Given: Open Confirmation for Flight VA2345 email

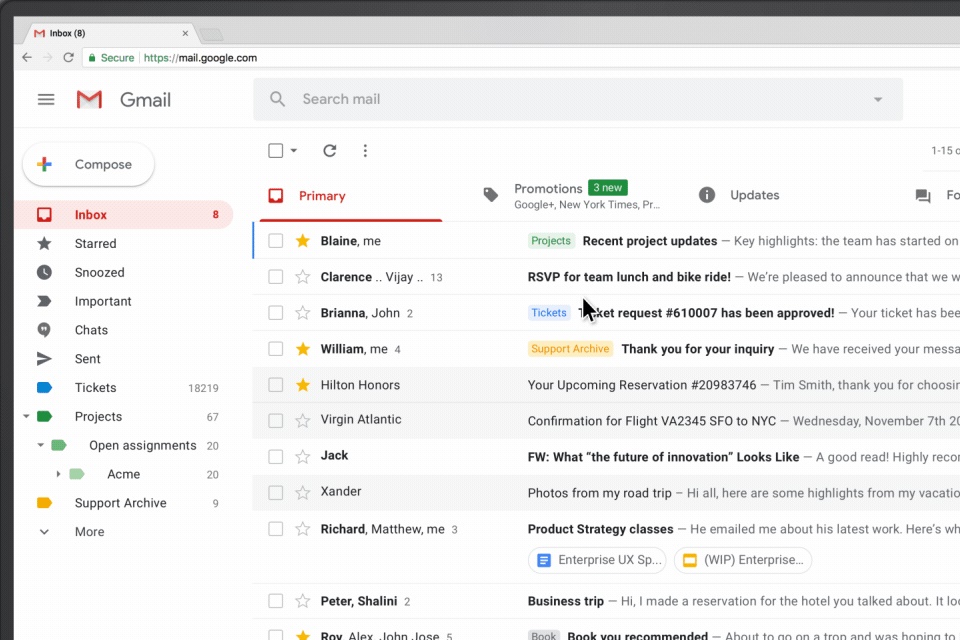Looking at the screenshot, I should (x=606, y=421).
